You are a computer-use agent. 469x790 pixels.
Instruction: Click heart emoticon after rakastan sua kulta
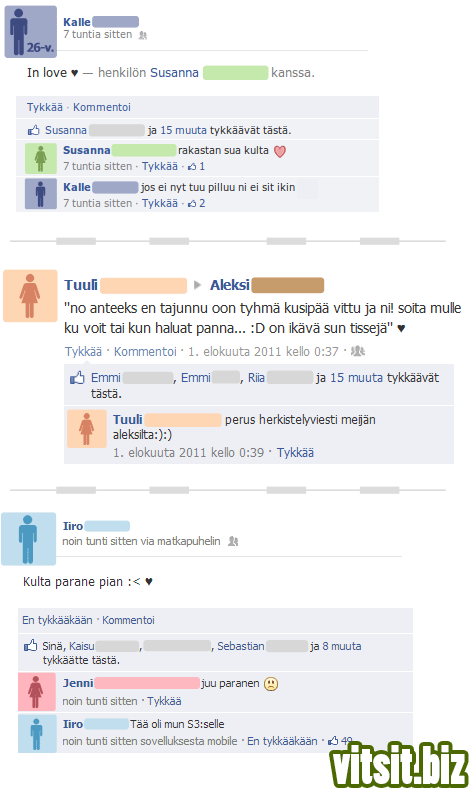point(280,151)
